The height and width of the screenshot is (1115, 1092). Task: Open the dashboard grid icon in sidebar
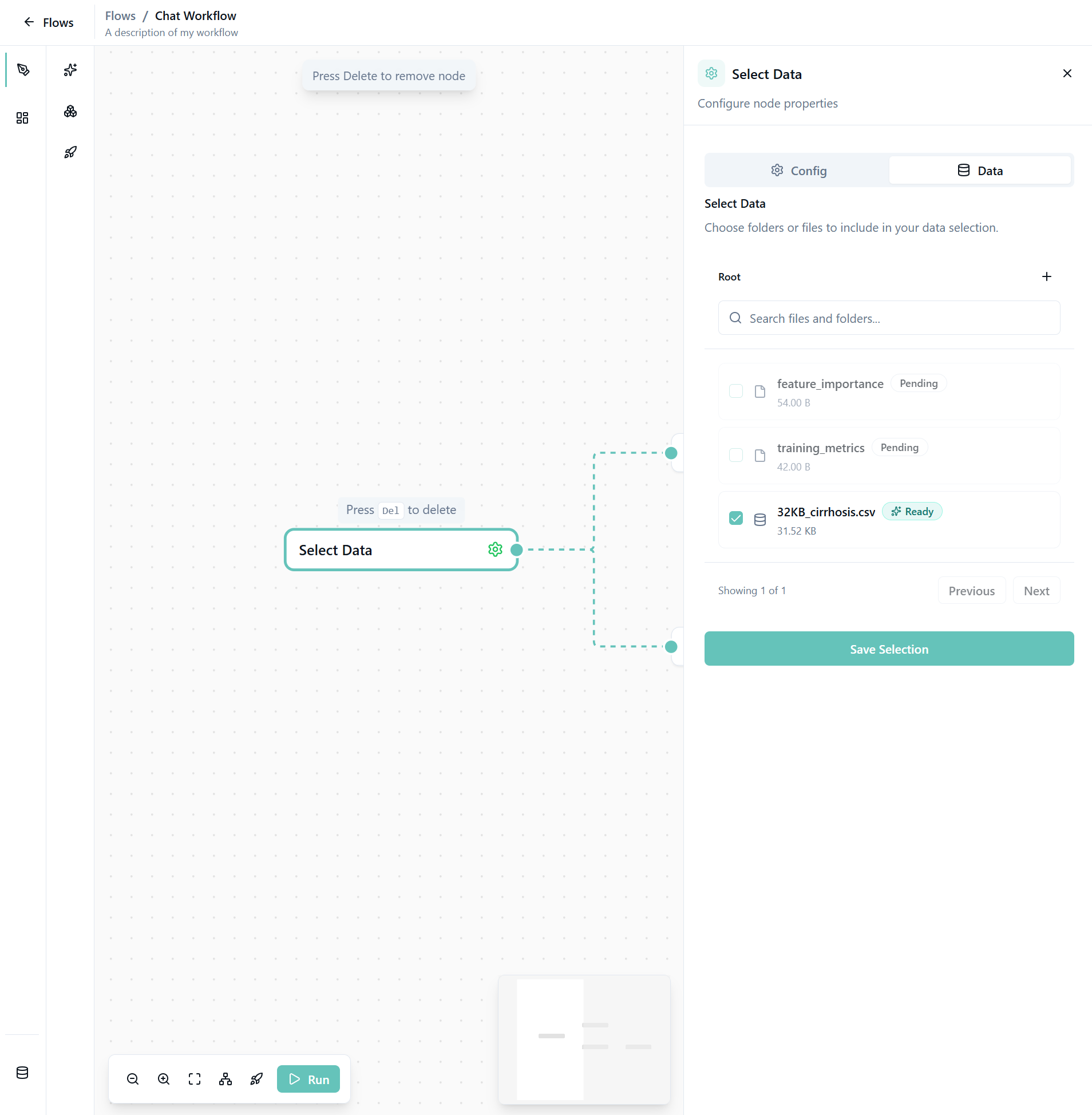click(x=22, y=117)
